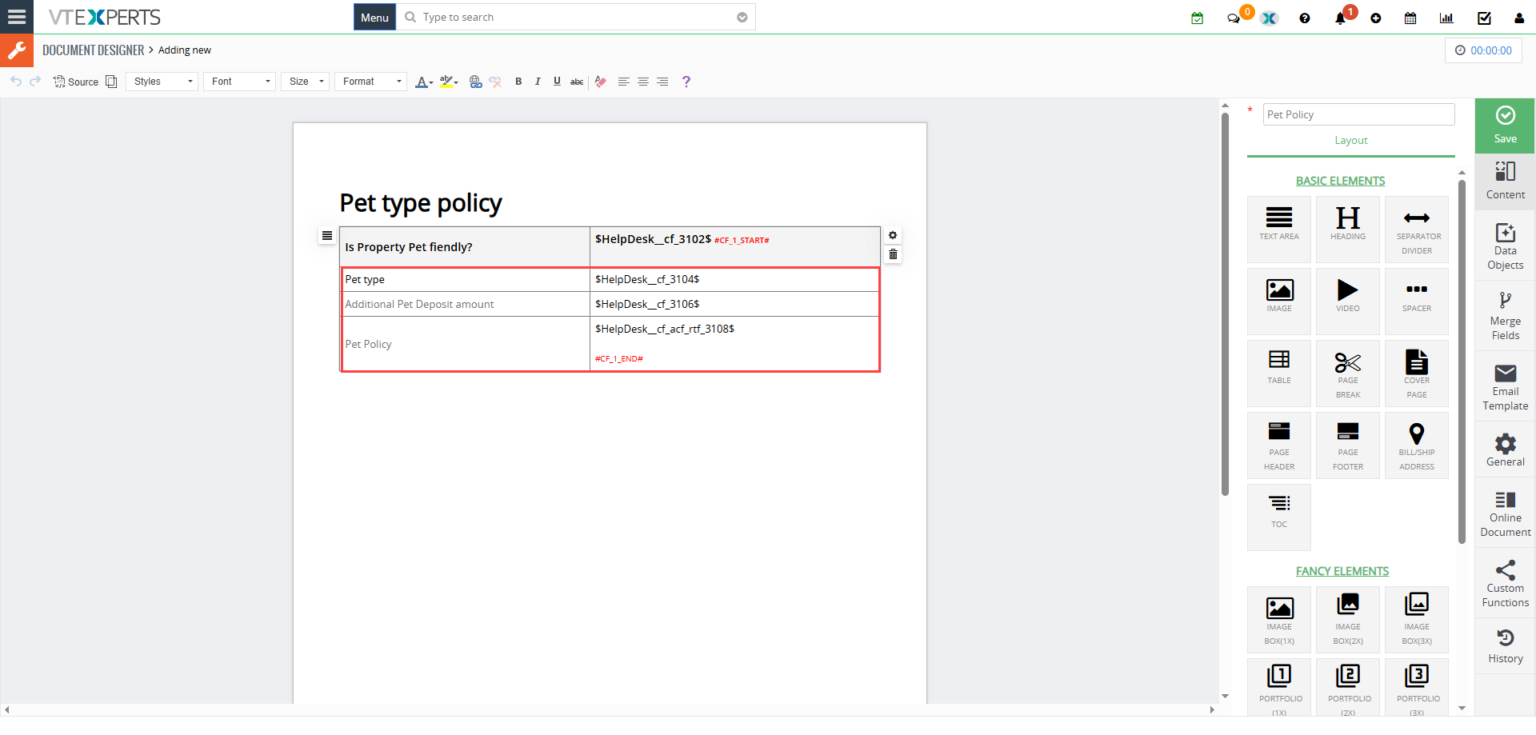Open block settings gear beside table
This screenshot has width=1536, height=735.
click(893, 236)
